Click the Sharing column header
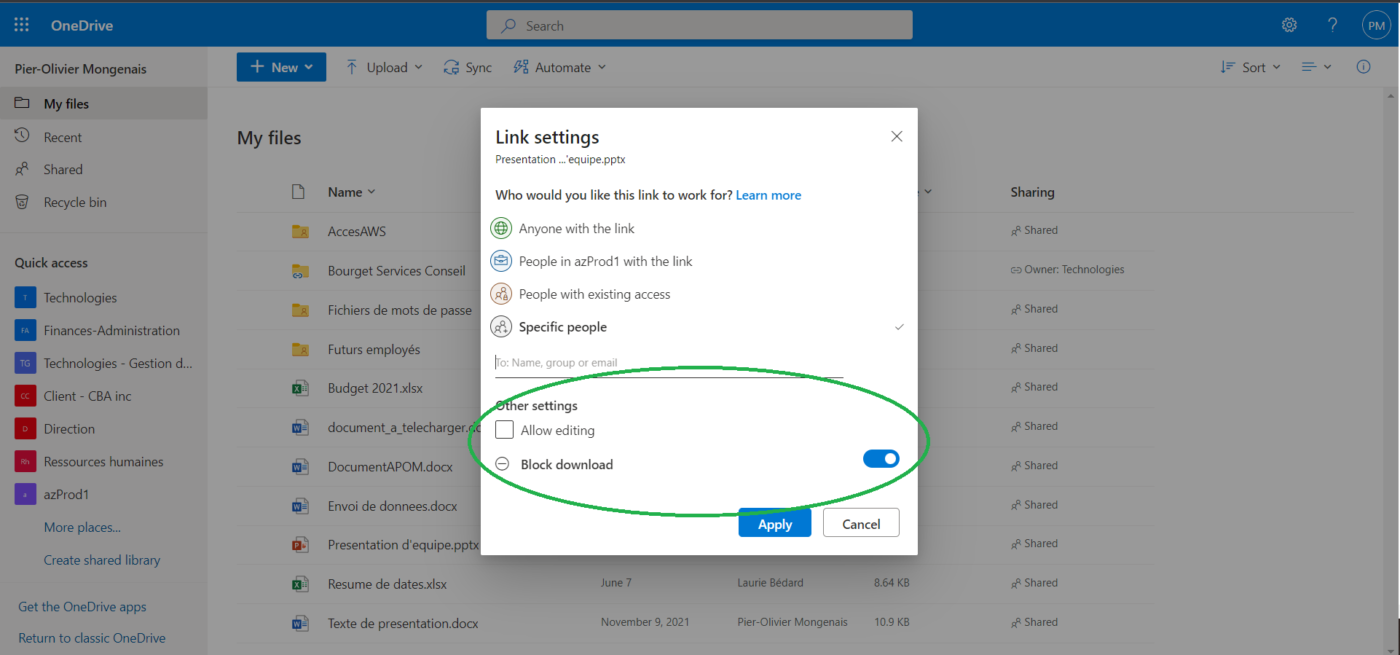The image size is (1400, 655). point(1032,192)
